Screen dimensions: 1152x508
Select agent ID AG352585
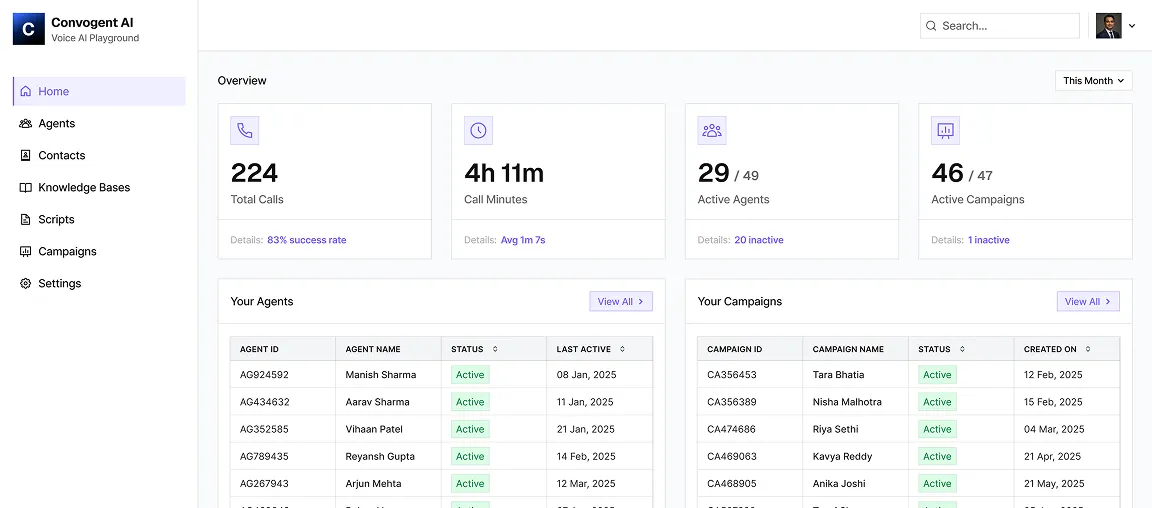[x=264, y=429]
